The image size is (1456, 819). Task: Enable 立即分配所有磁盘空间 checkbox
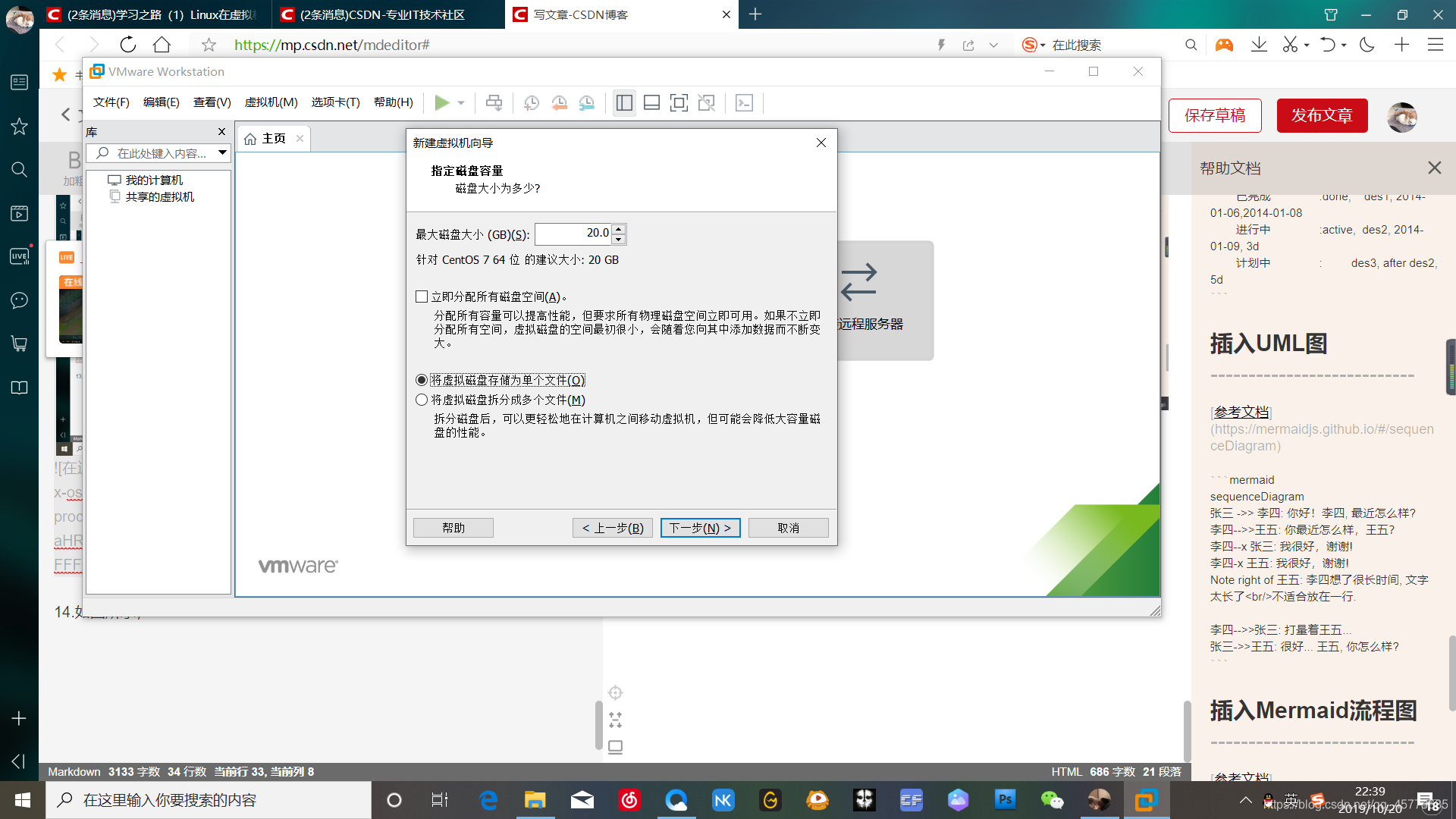pyautogui.click(x=422, y=297)
